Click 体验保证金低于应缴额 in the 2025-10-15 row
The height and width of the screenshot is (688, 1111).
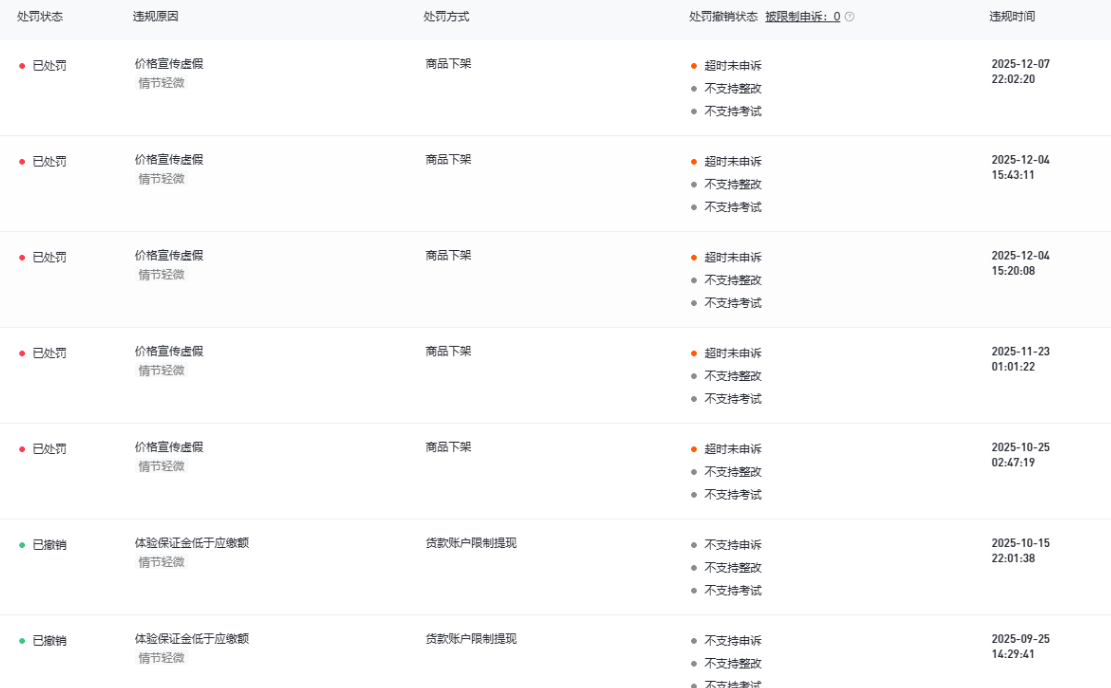click(192, 544)
